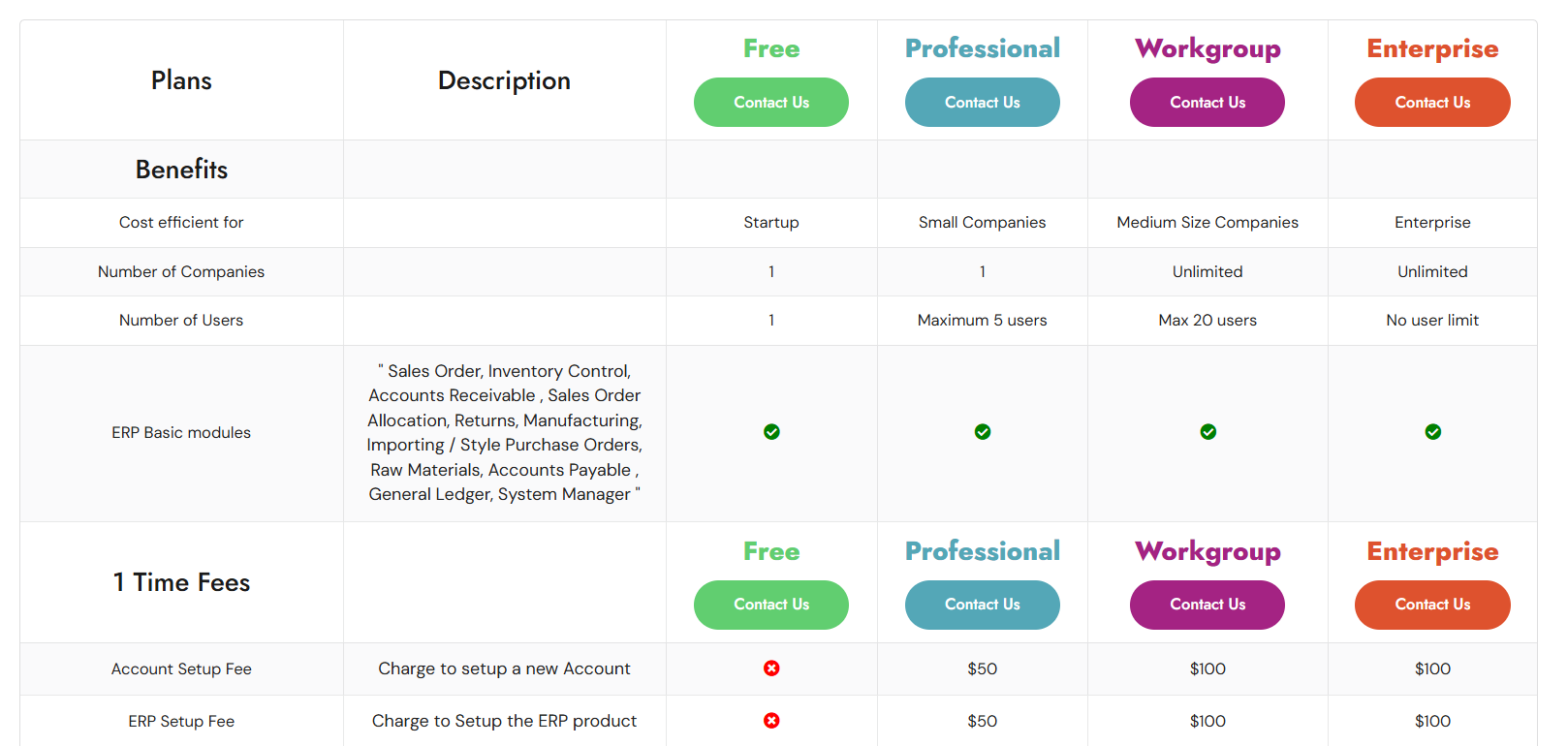The image size is (1568, 746).
Task: Click the Workgroup checkmark for ERP Basic modules
Action: 1208,432
